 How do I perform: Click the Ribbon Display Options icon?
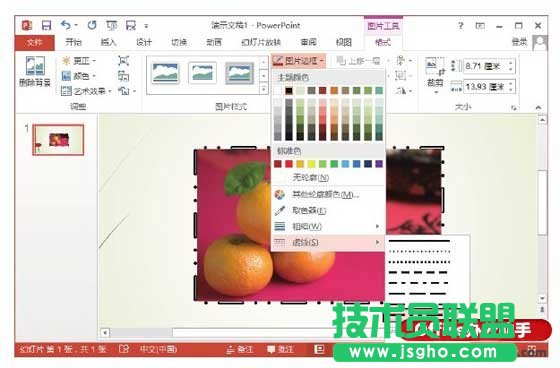pos(480,26)
